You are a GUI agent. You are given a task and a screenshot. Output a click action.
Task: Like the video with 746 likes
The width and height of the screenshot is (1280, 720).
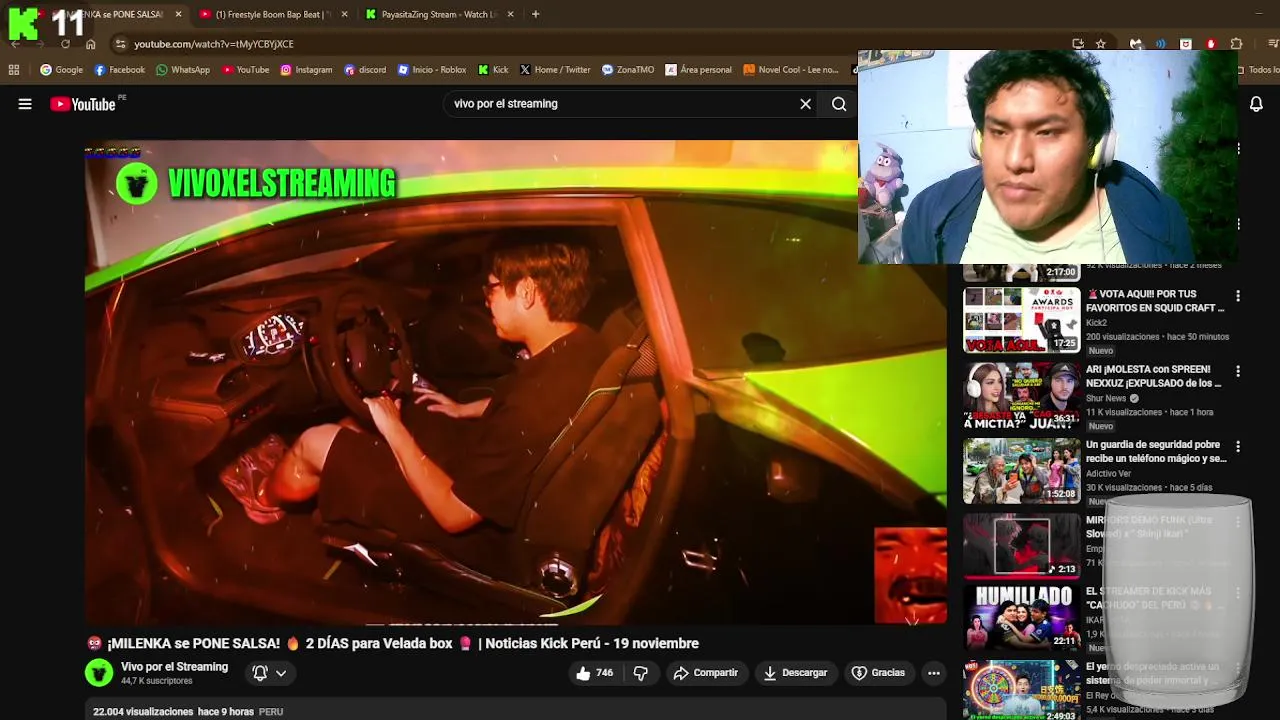[x=595, y=673]
